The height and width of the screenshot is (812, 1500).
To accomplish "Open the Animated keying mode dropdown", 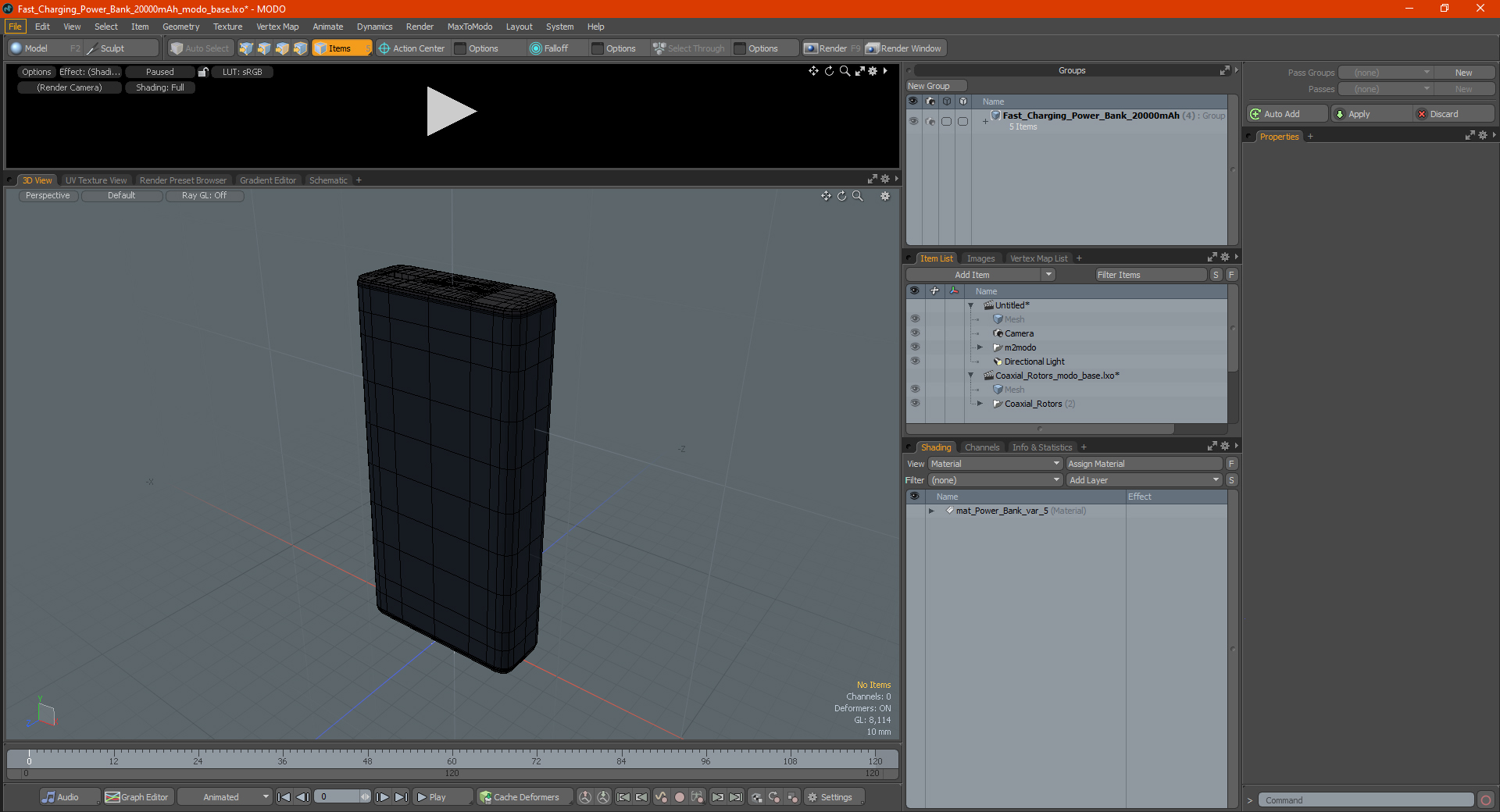I will tap(225, 797).
